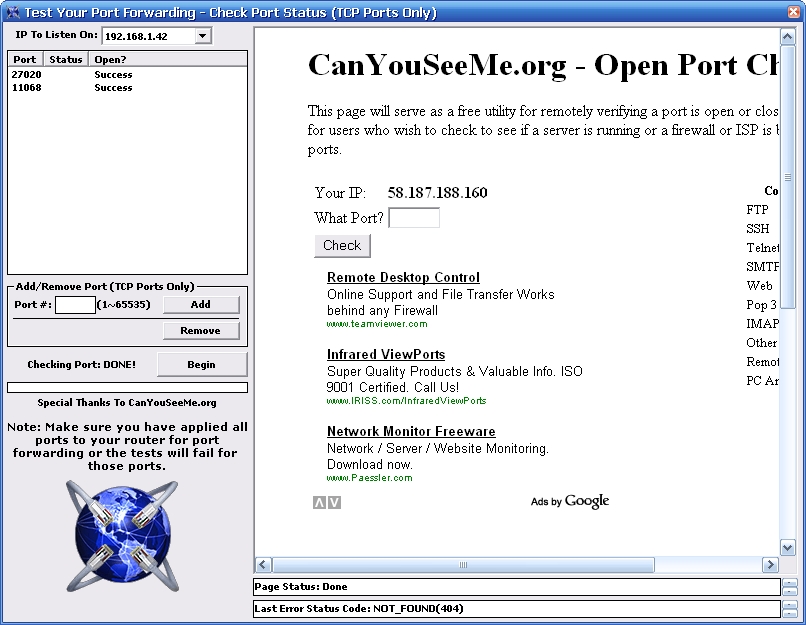This screenshot has width=806, height=625.
Task: Click the Remove port button
Action: (201, 330)
